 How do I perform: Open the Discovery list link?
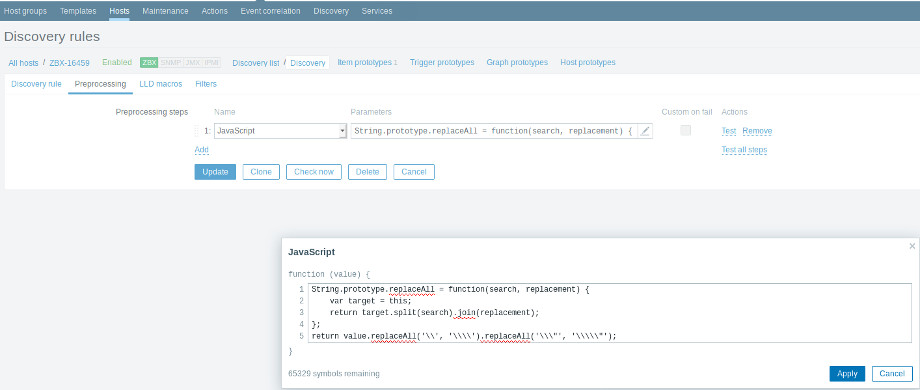(256, 63)
